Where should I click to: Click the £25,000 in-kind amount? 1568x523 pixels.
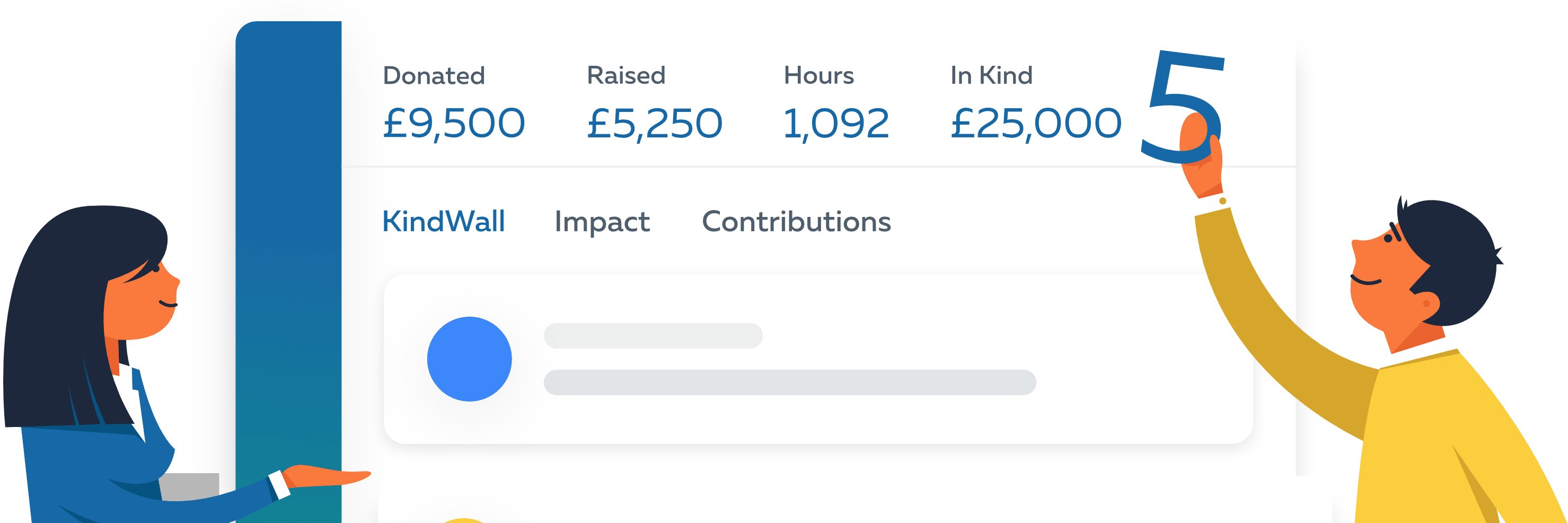(x=1035, y=124)
